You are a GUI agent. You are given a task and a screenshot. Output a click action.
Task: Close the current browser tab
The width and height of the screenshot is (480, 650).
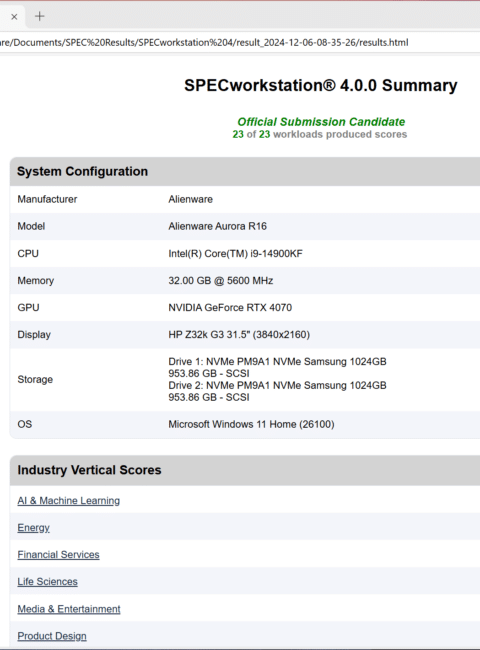pyautogui.click(x=14, y=17)
